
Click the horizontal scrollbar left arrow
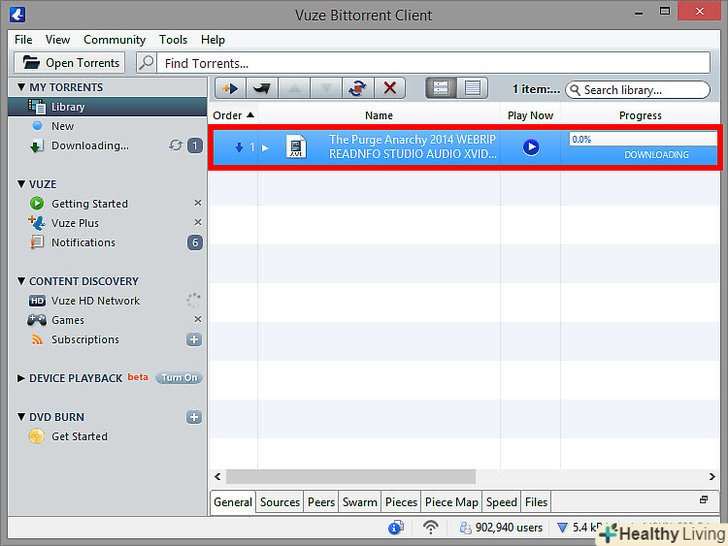(217, 476)
